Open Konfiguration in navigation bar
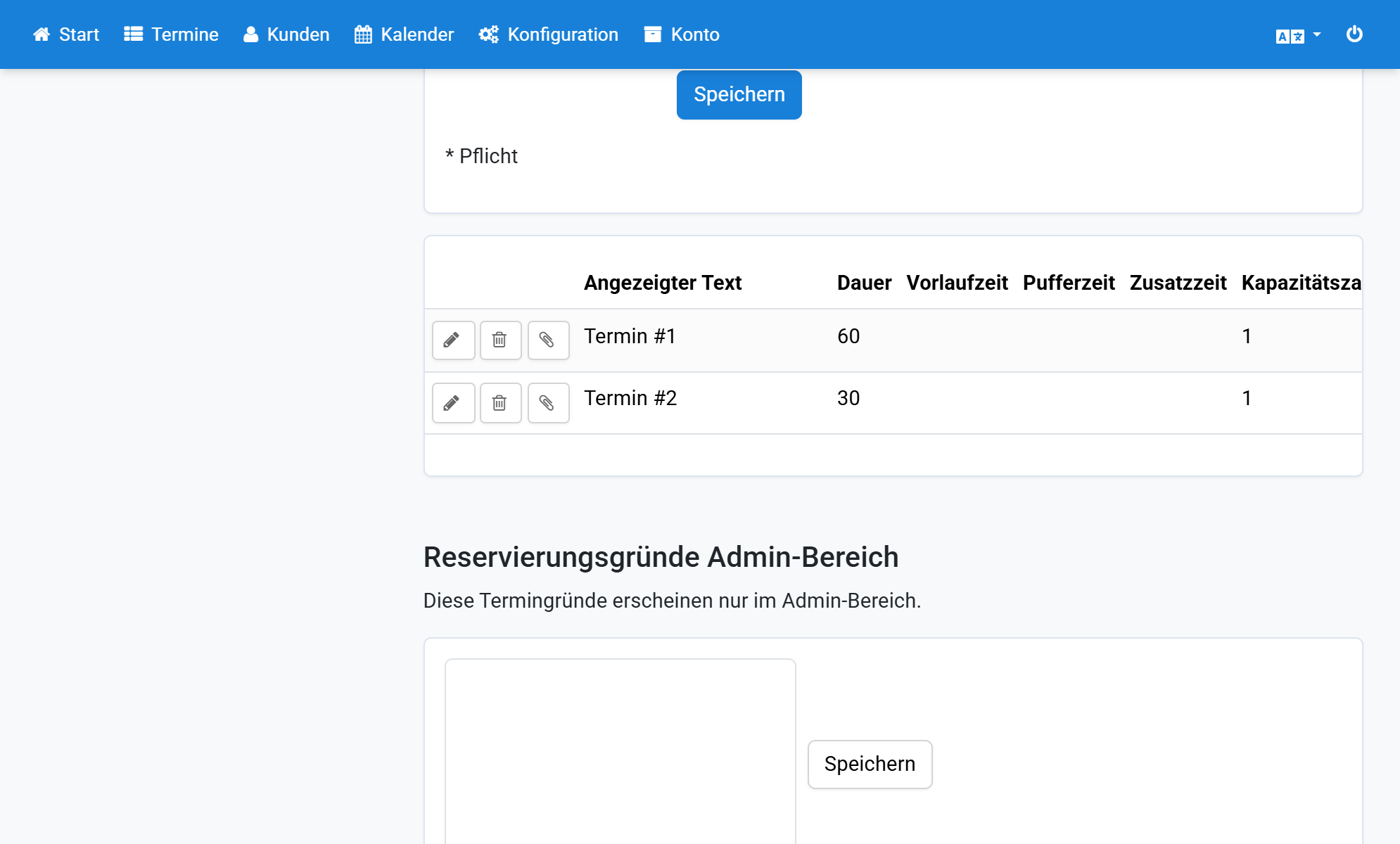Viewport: 1400px width, 844px height. tap(548, 34)
